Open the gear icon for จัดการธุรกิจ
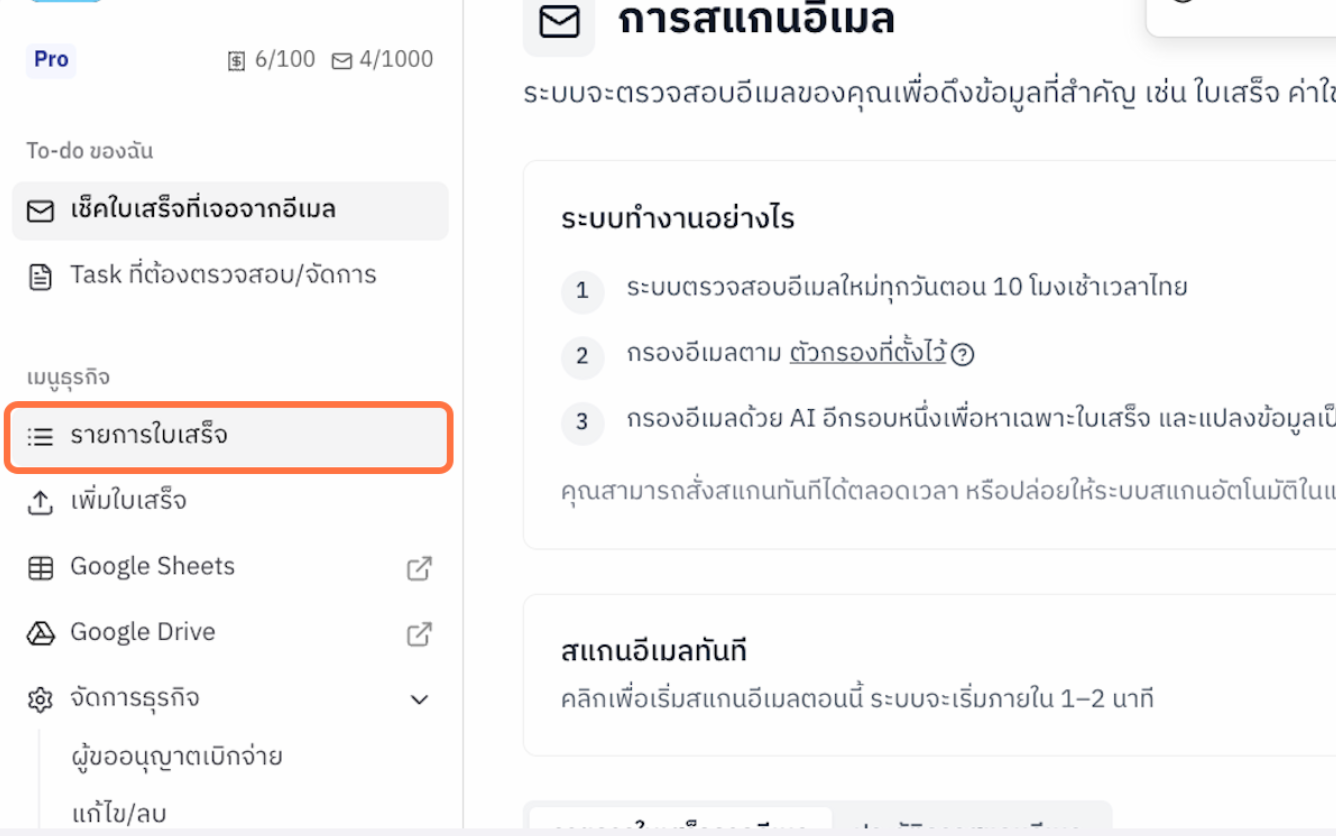Image resolution: width=1336 pixels, height=836 pixels. (40, 698)
